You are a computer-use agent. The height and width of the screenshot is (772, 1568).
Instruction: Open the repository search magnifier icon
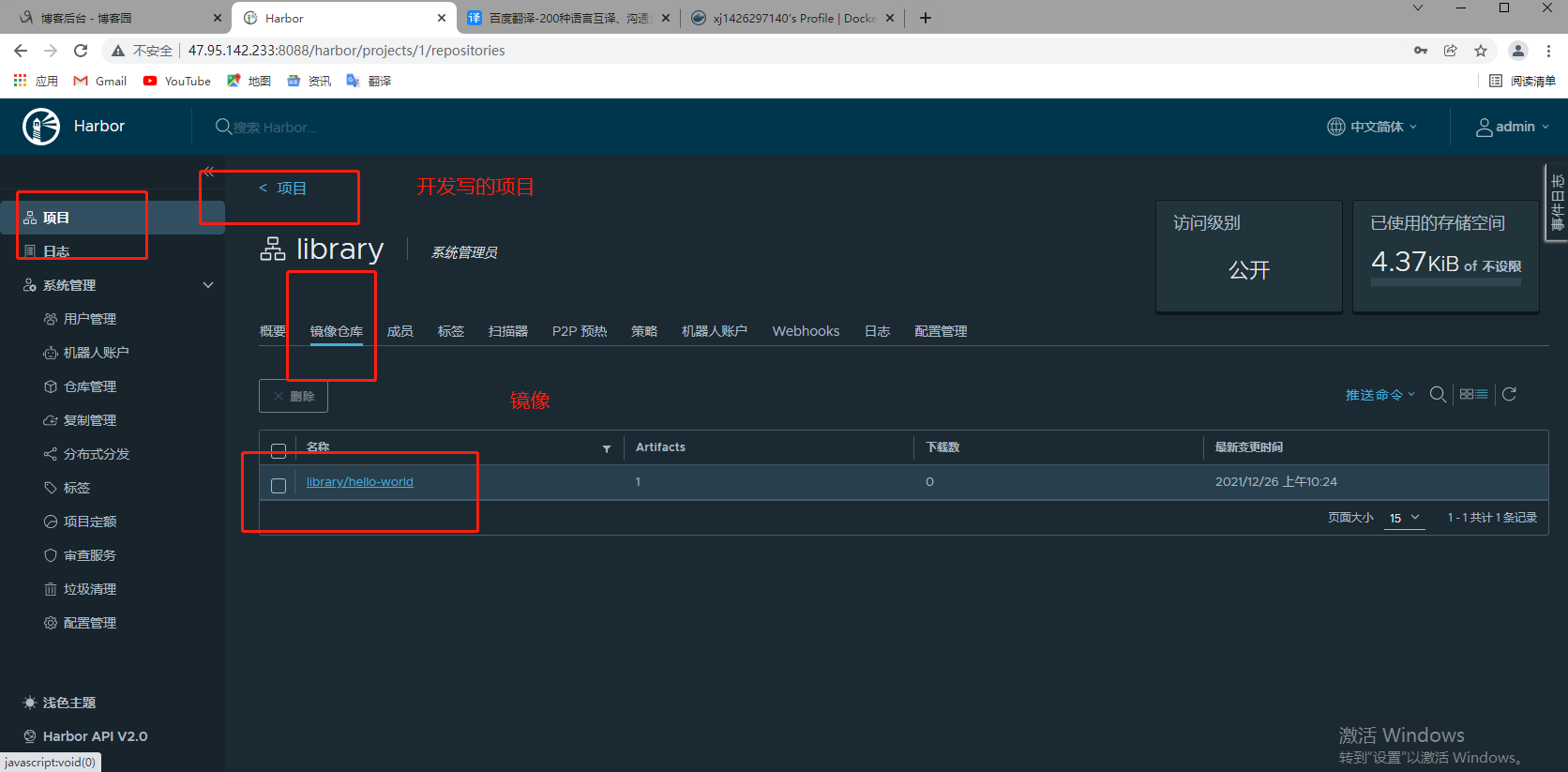point(1437,395)
